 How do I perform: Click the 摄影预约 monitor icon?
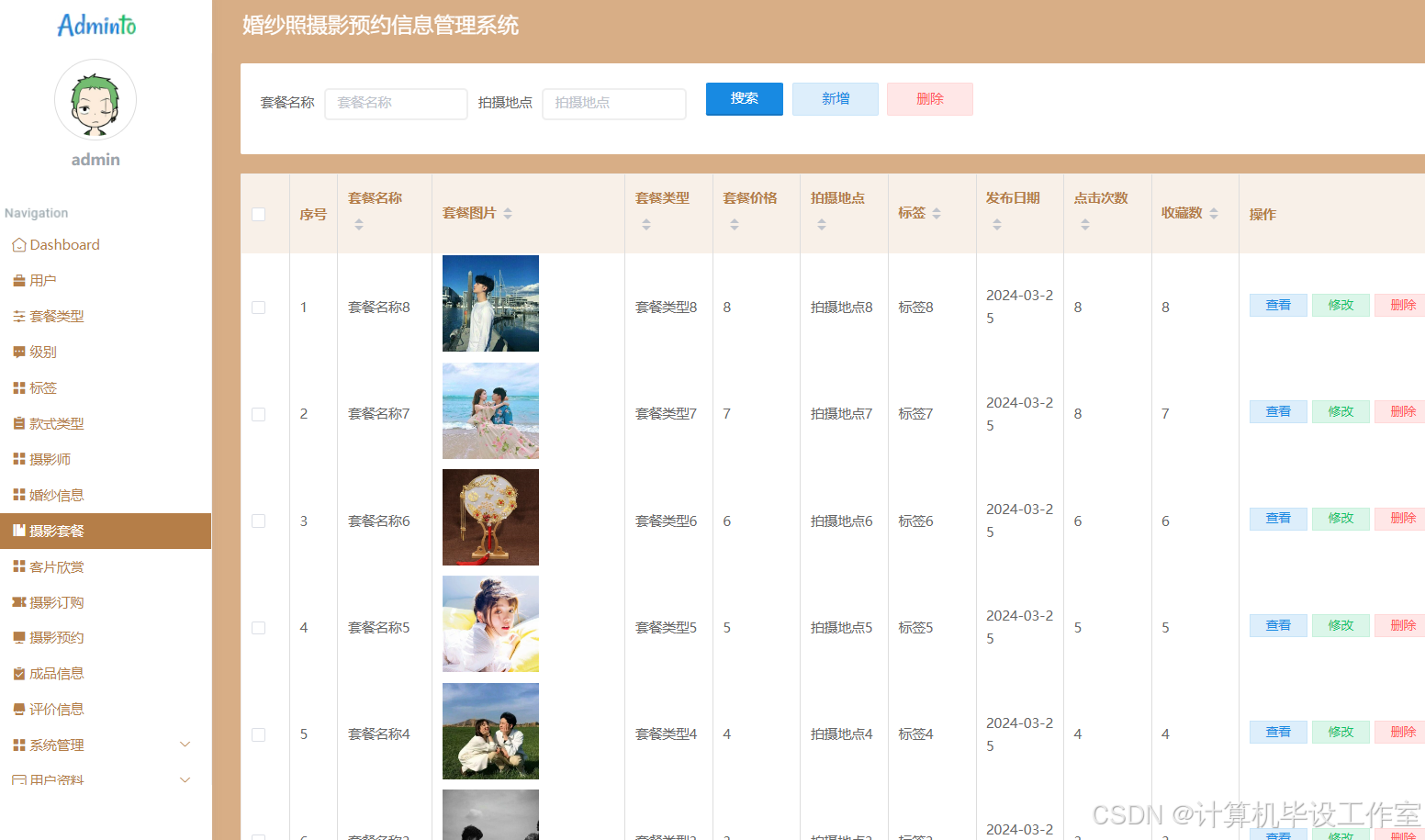pos(18,638)
